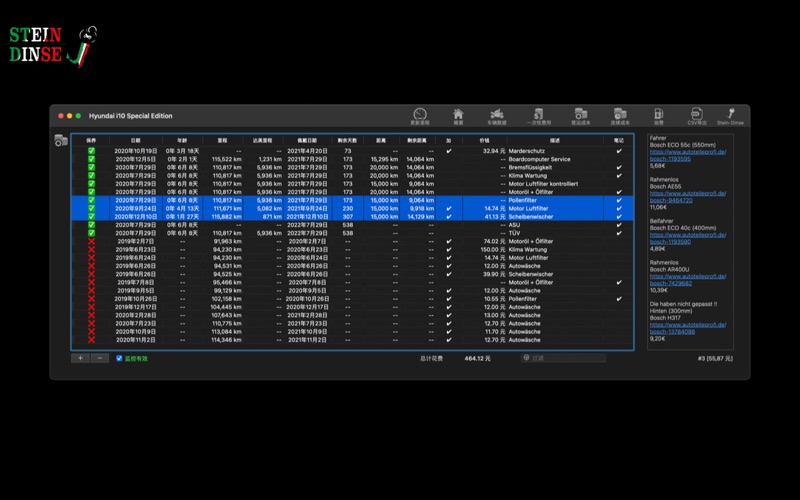Select the Bremsflüssigkeit description cell
800x500 pixels.
pyautogui.click(x=530, y=167)
